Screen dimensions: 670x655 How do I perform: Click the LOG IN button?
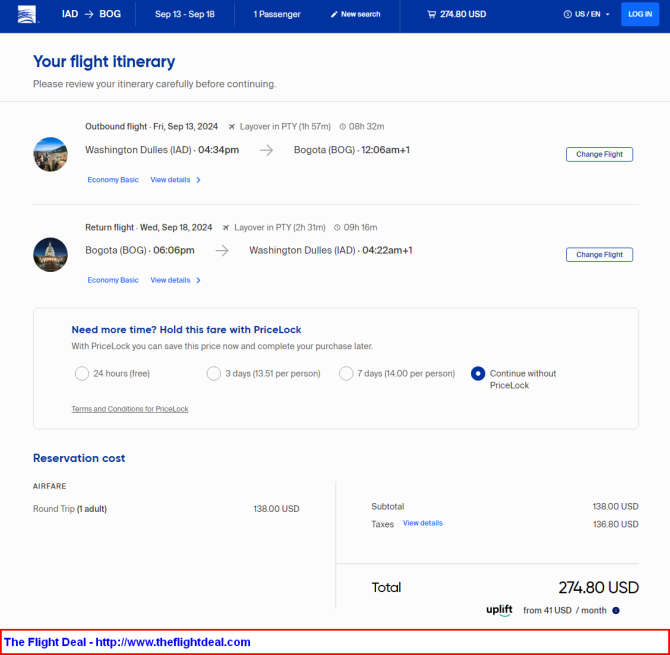(x=640, y=14)
